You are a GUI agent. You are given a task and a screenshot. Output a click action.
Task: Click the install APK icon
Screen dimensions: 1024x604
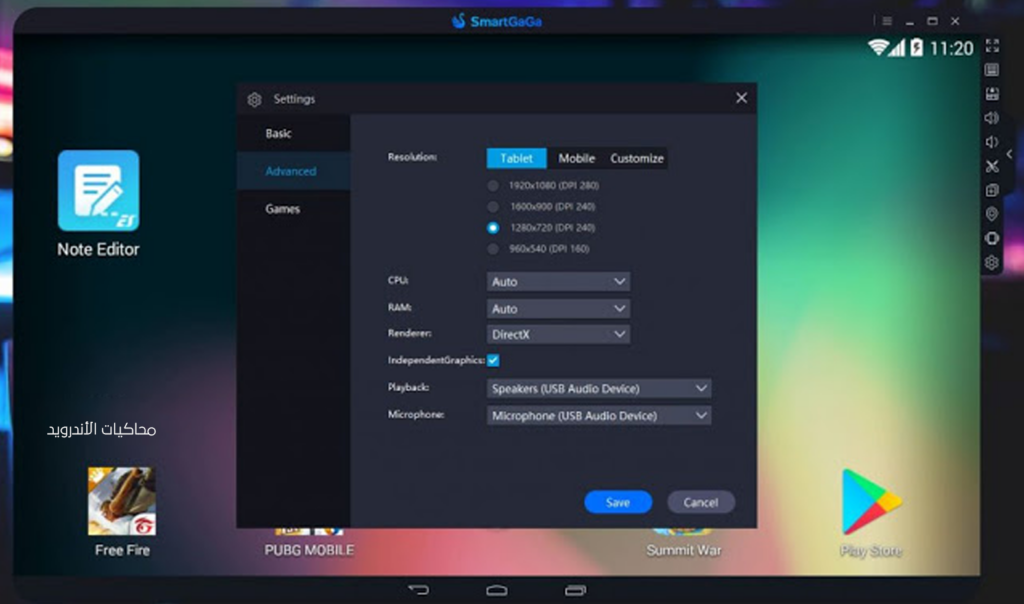[992, 94]
